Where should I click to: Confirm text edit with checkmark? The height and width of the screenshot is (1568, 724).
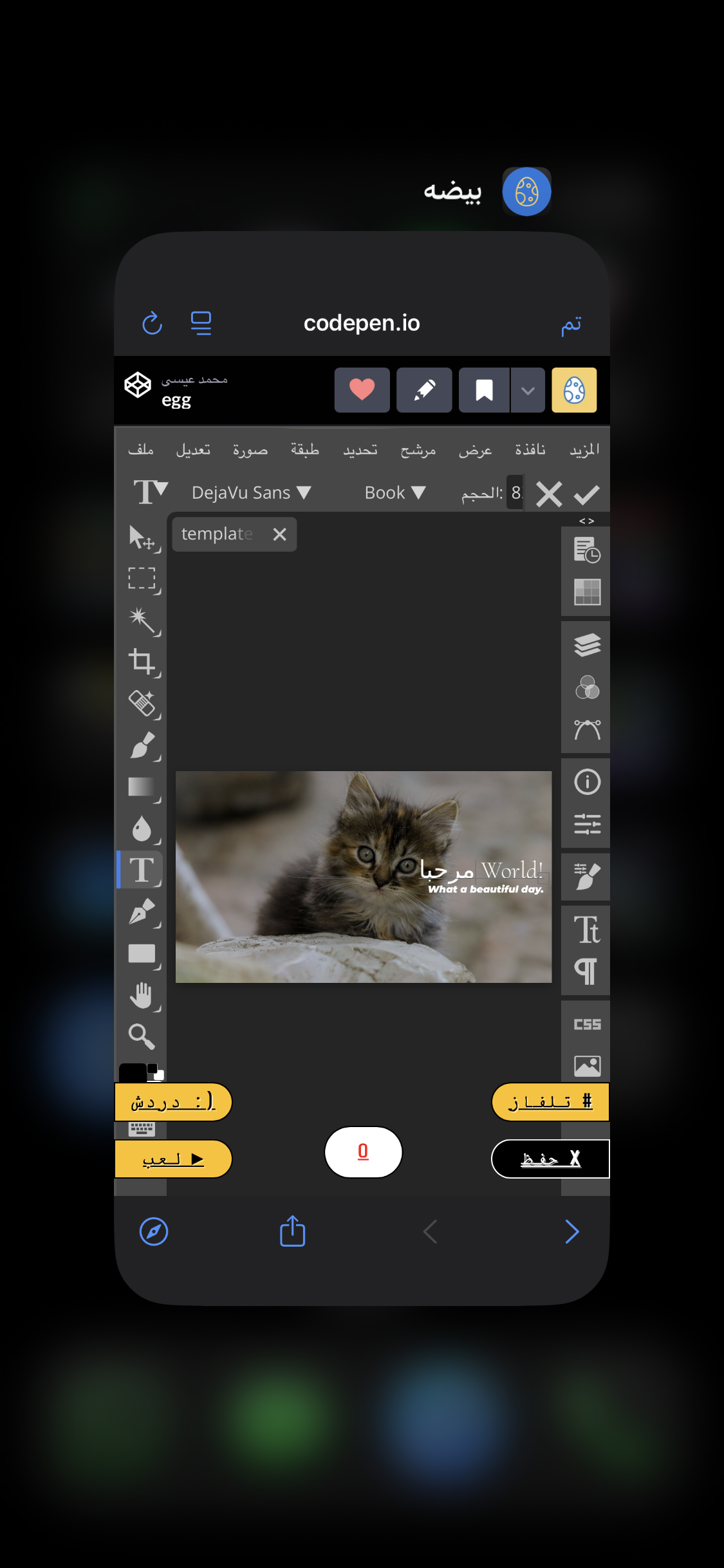pyautogui.click(x=586, y=494)
